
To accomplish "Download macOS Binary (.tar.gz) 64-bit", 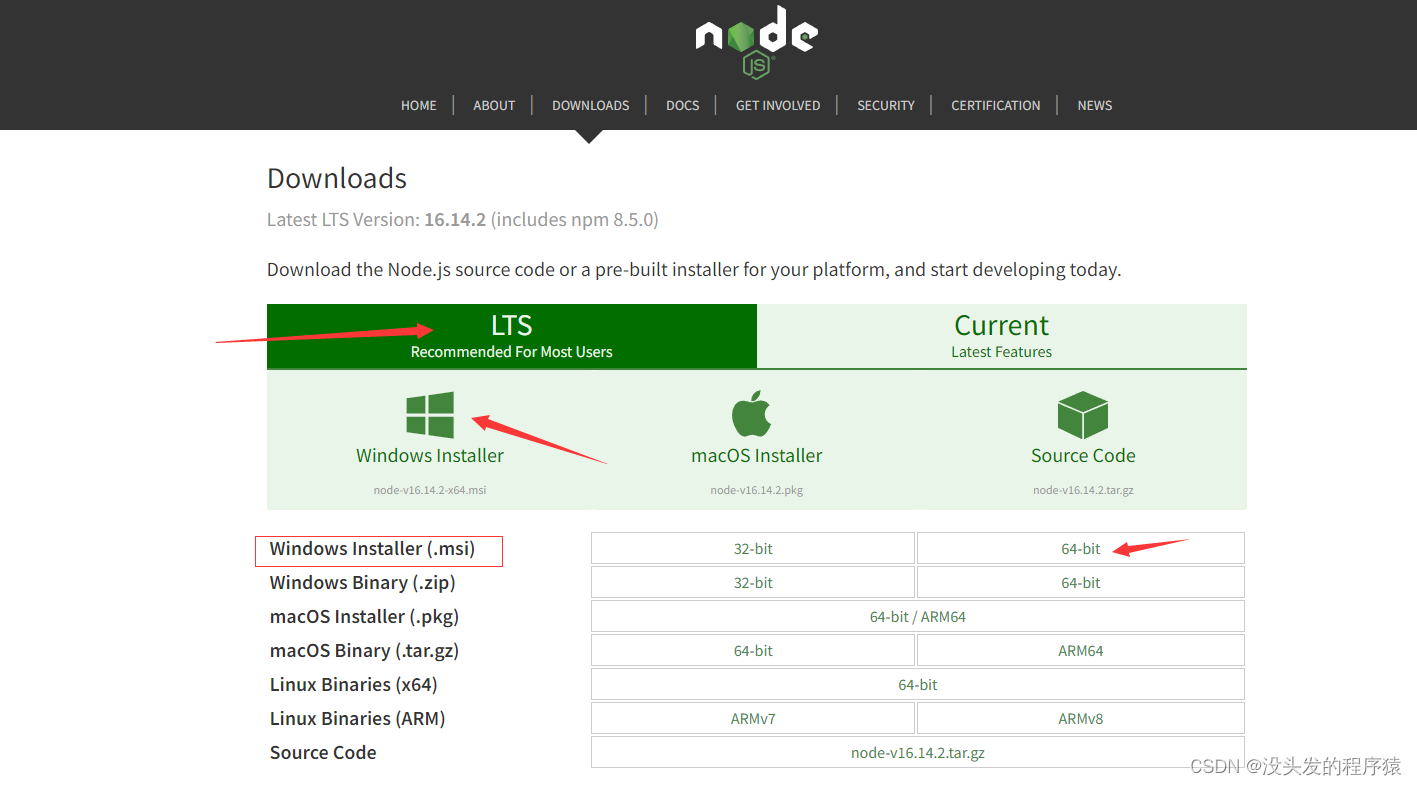I will click(x=753, y=650).
